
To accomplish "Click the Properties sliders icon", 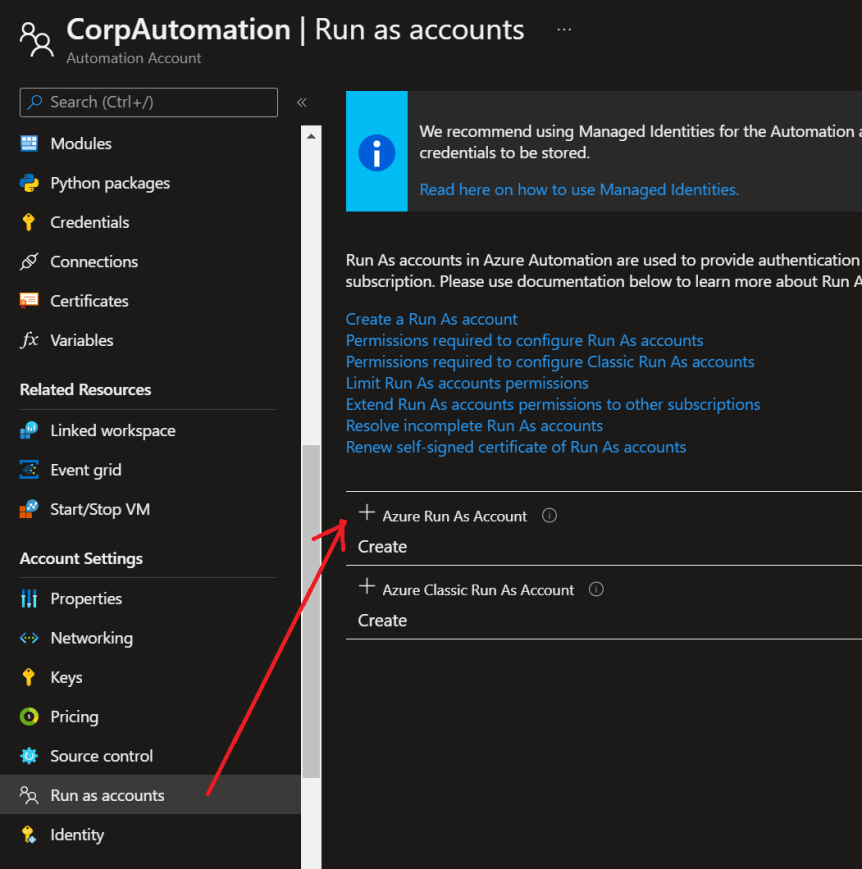I will 29,599.
